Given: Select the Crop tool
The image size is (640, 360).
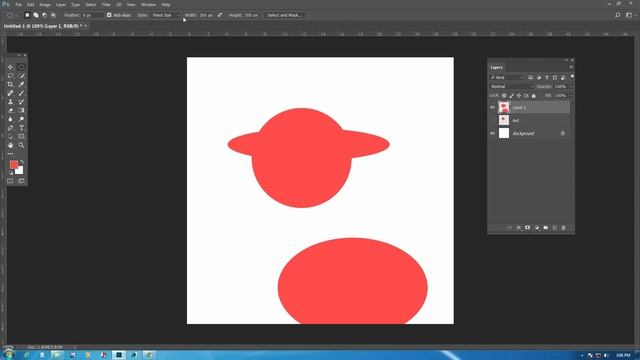Looking at the screenshot, I should click(x=11, y=84).
